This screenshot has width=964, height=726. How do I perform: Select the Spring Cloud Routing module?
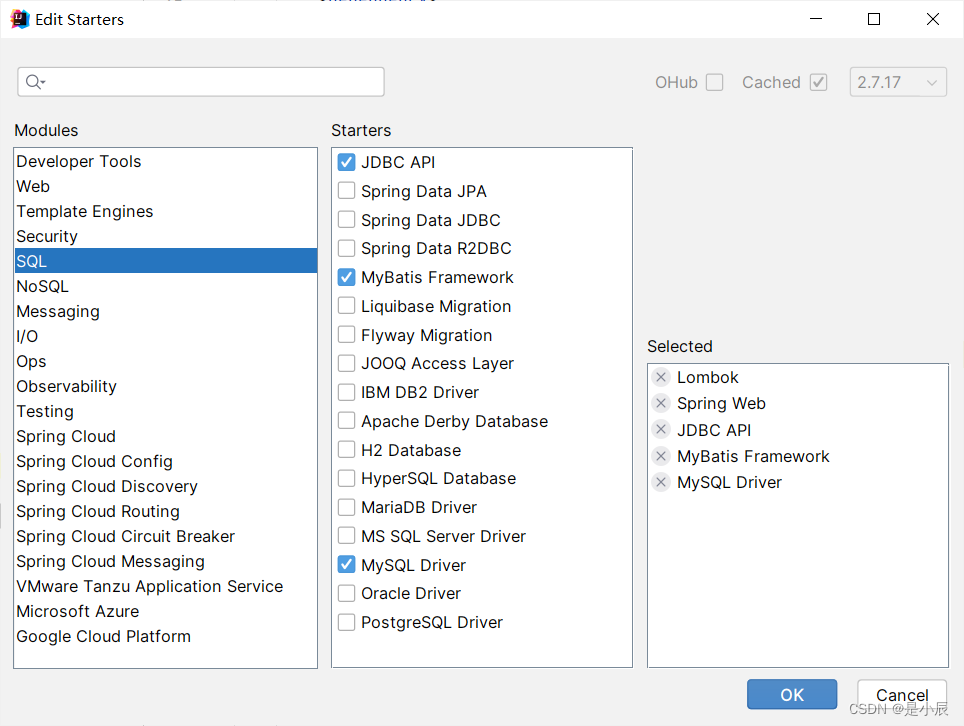pos(165,511)
